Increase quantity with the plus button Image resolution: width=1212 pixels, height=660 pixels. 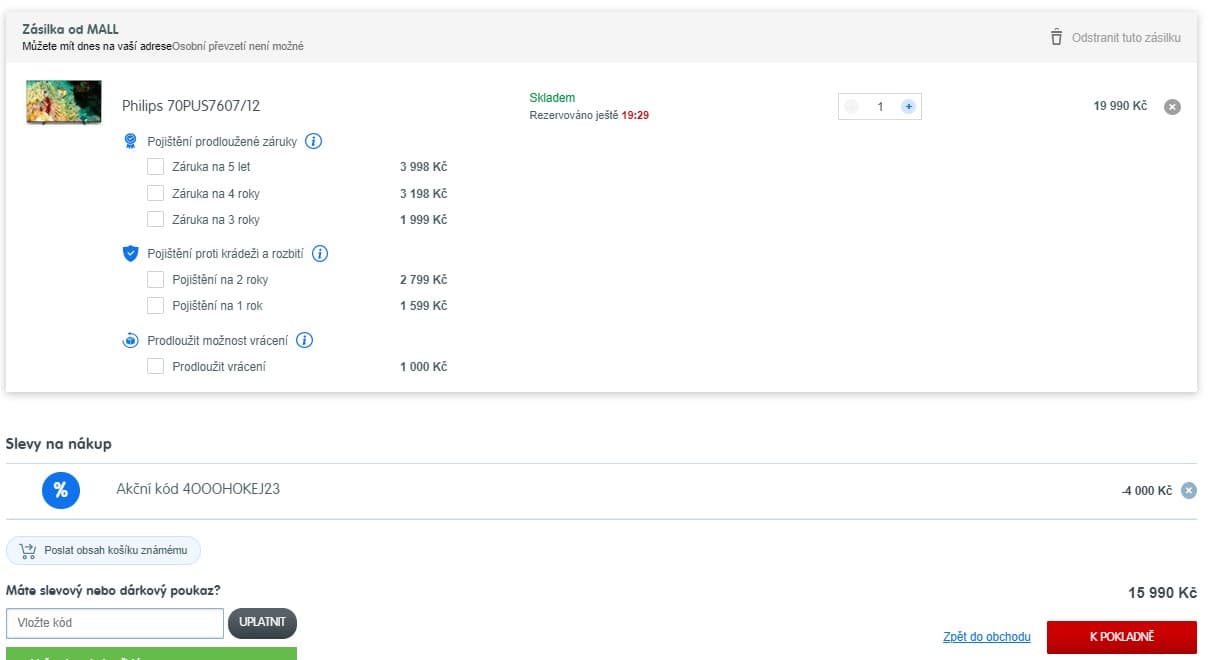click(x=908, y=106)
